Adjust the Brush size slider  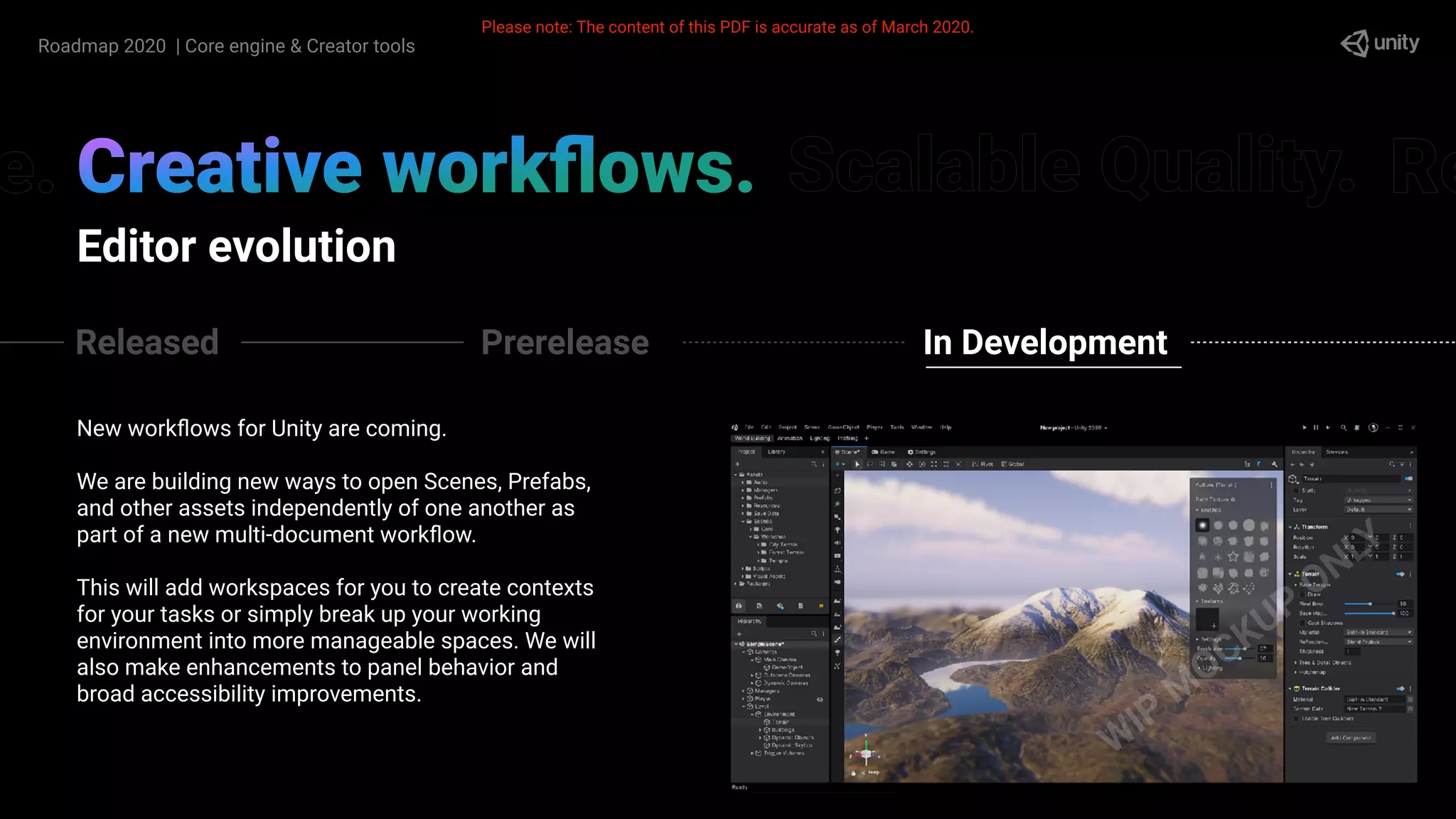pos(1240,649)
